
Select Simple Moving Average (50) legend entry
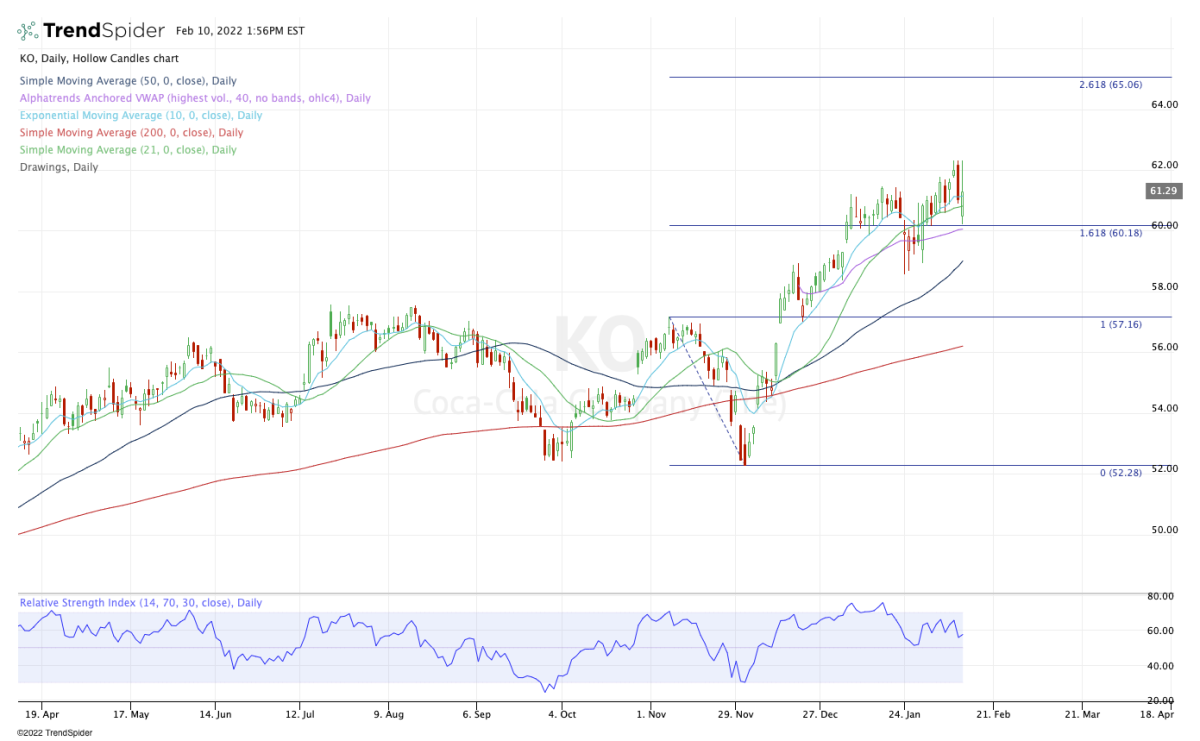pyautogui.click(x=128, y=81)
